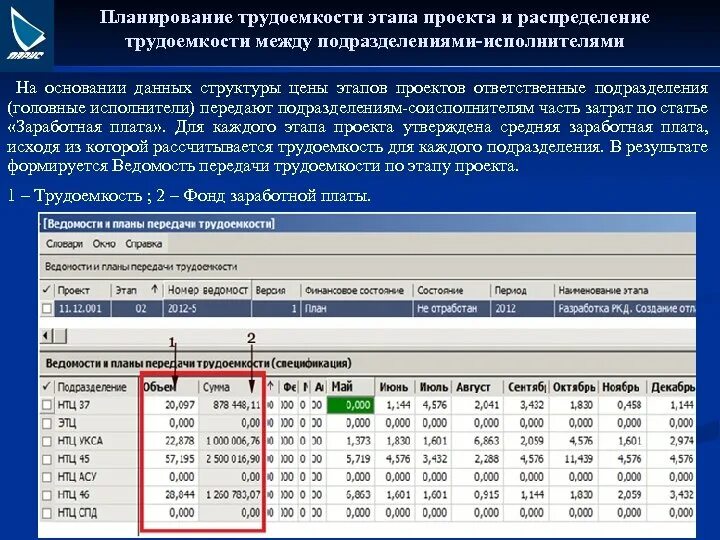Select the volume value 20,097
The image size is (720, 540).
click(x=180, y=405)
